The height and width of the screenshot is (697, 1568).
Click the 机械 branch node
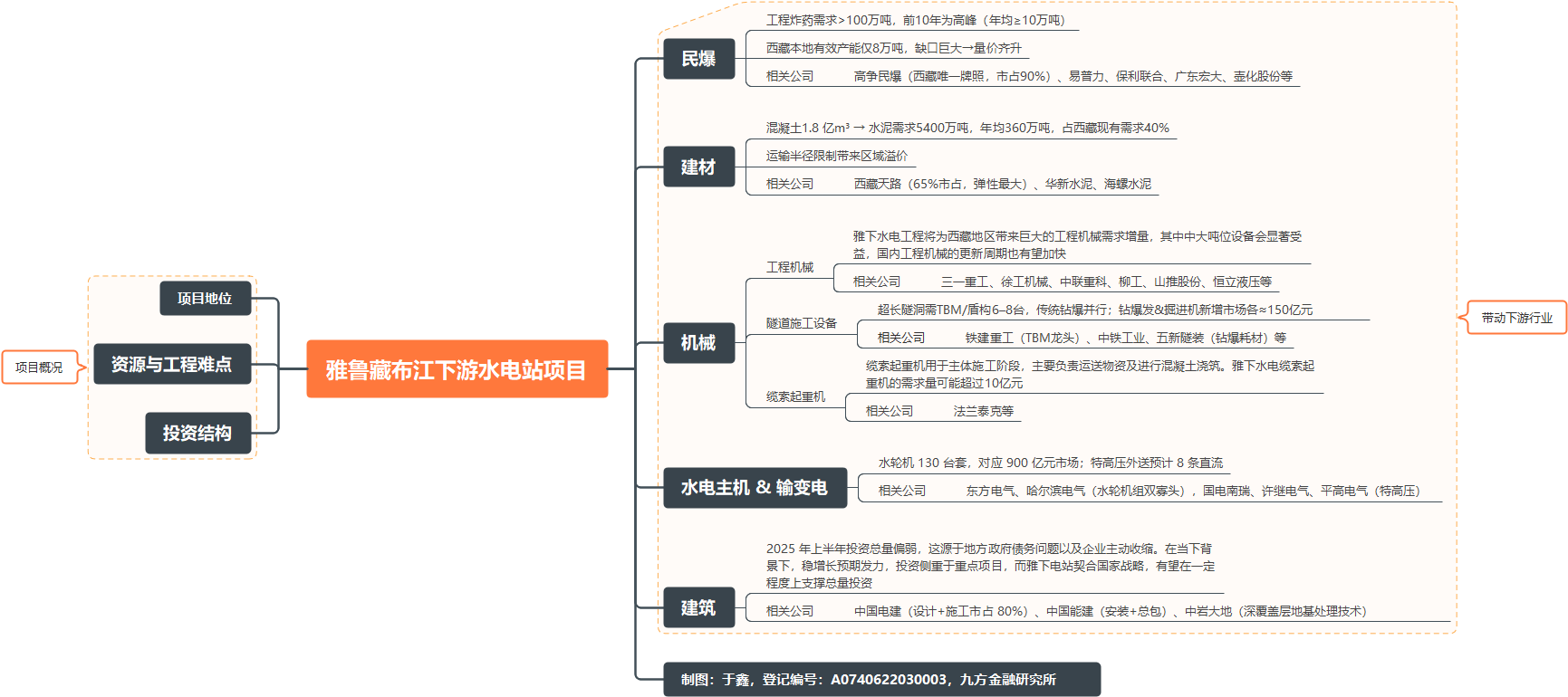tap(698, 343)
